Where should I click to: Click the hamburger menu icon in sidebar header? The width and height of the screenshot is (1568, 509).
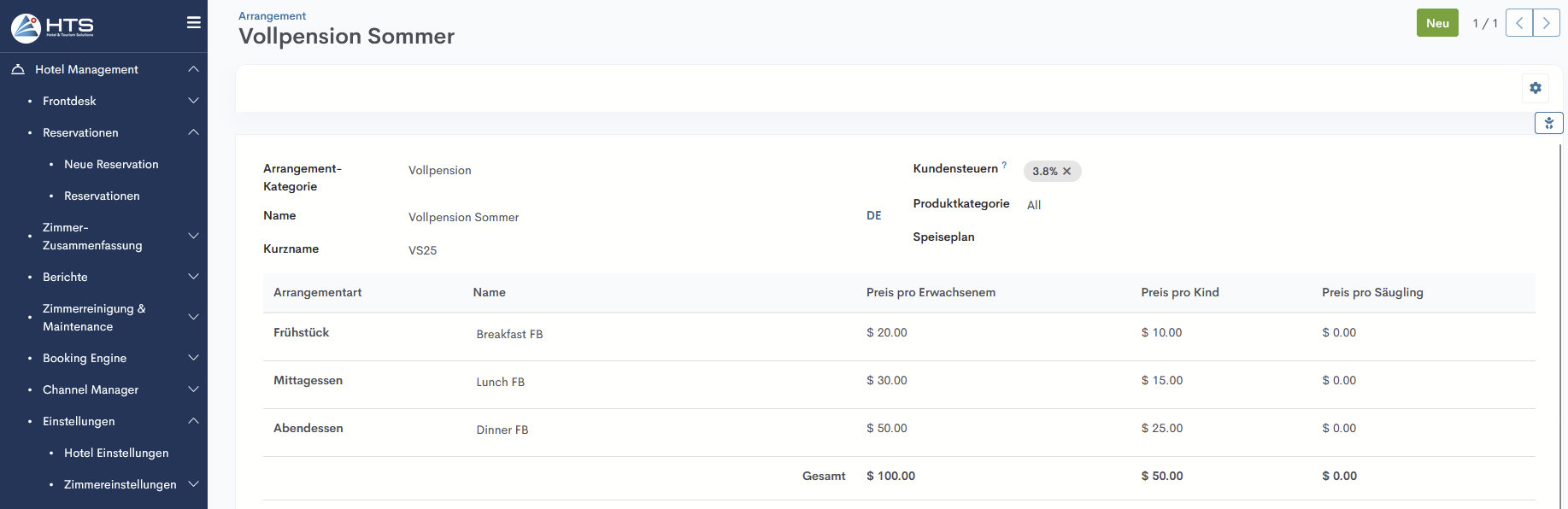194,23
